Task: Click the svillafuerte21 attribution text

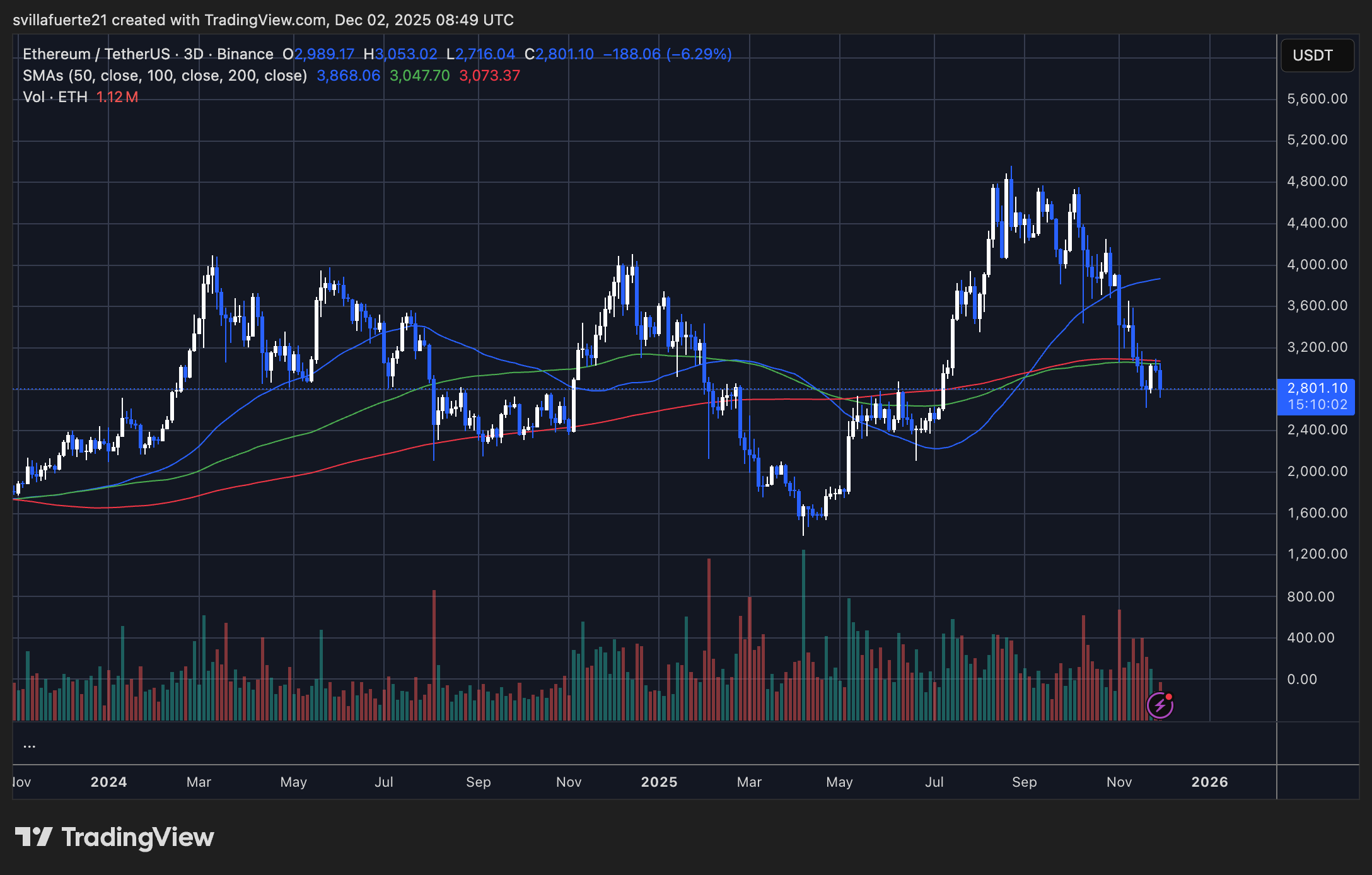Action: coord(61,20)
